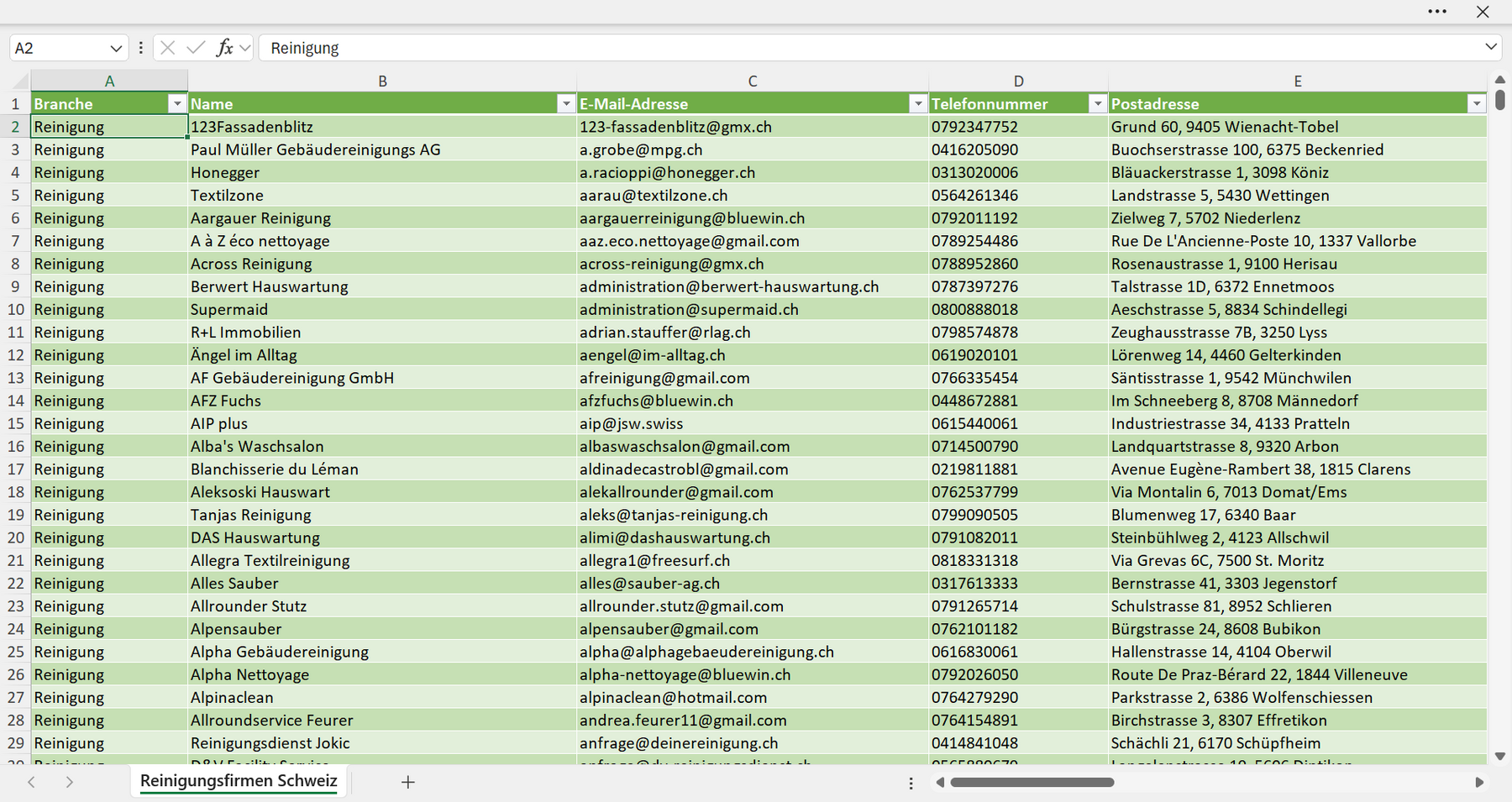Image resolution: width=1512 pixels, height=802 pixels.
Task: Expand the formula bar chevron
Action: click(1491, 47)
